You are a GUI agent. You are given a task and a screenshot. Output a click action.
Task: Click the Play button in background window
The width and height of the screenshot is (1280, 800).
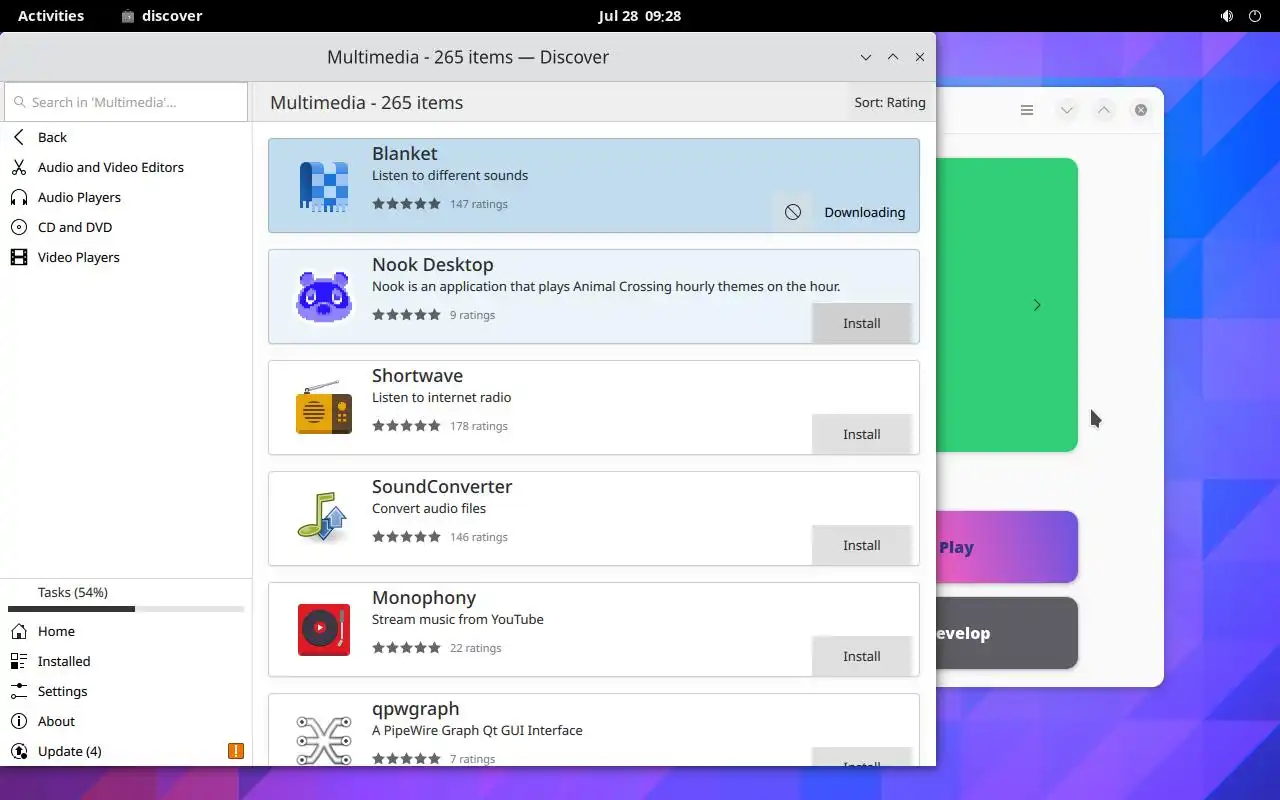(x=1007, y=547)
